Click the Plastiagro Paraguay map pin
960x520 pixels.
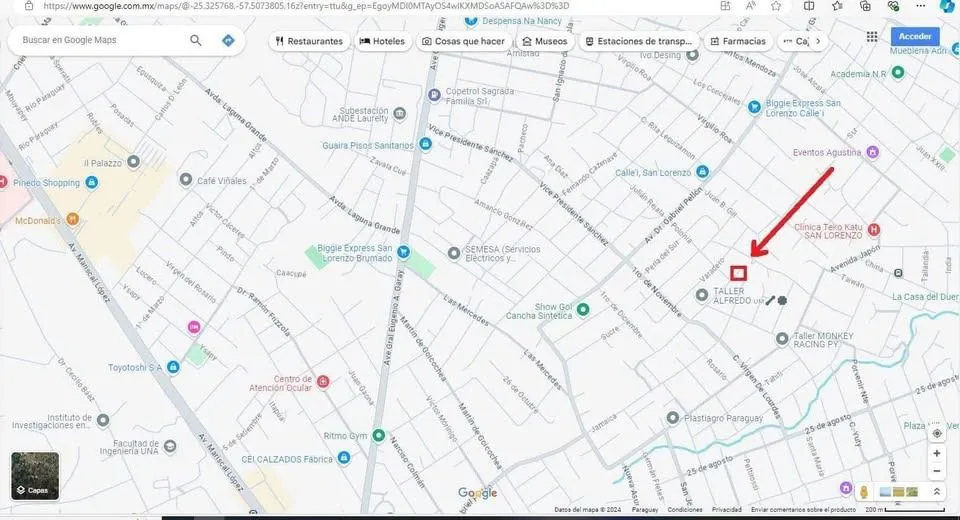coord(673,418)
